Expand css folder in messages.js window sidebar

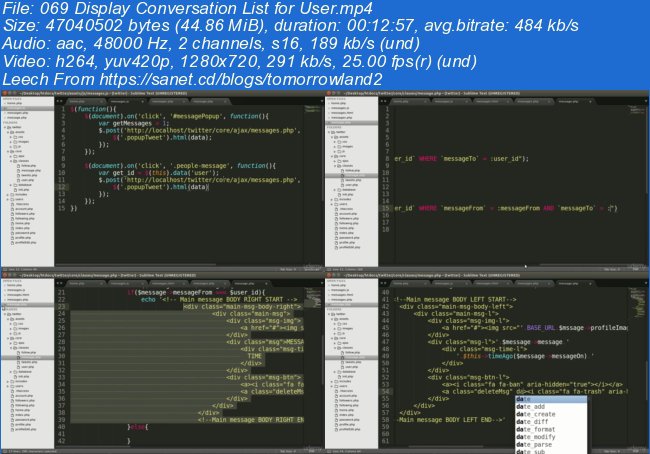pyautogui.click(x=11, y=137)
